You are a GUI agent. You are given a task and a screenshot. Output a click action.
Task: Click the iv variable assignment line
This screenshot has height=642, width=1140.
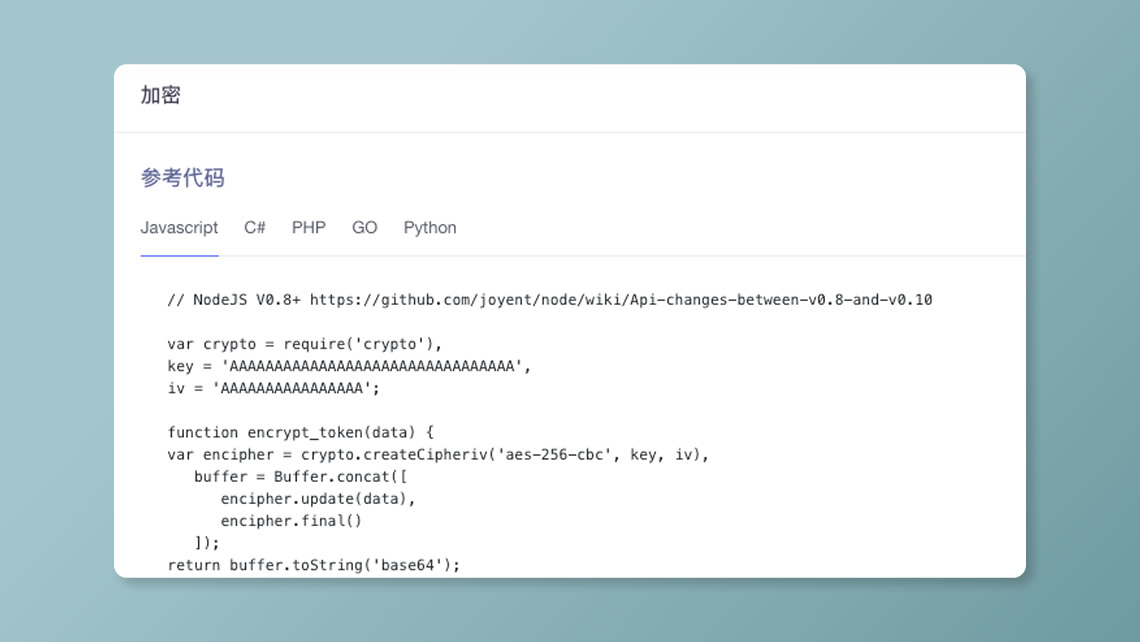[x=273, y=388]
